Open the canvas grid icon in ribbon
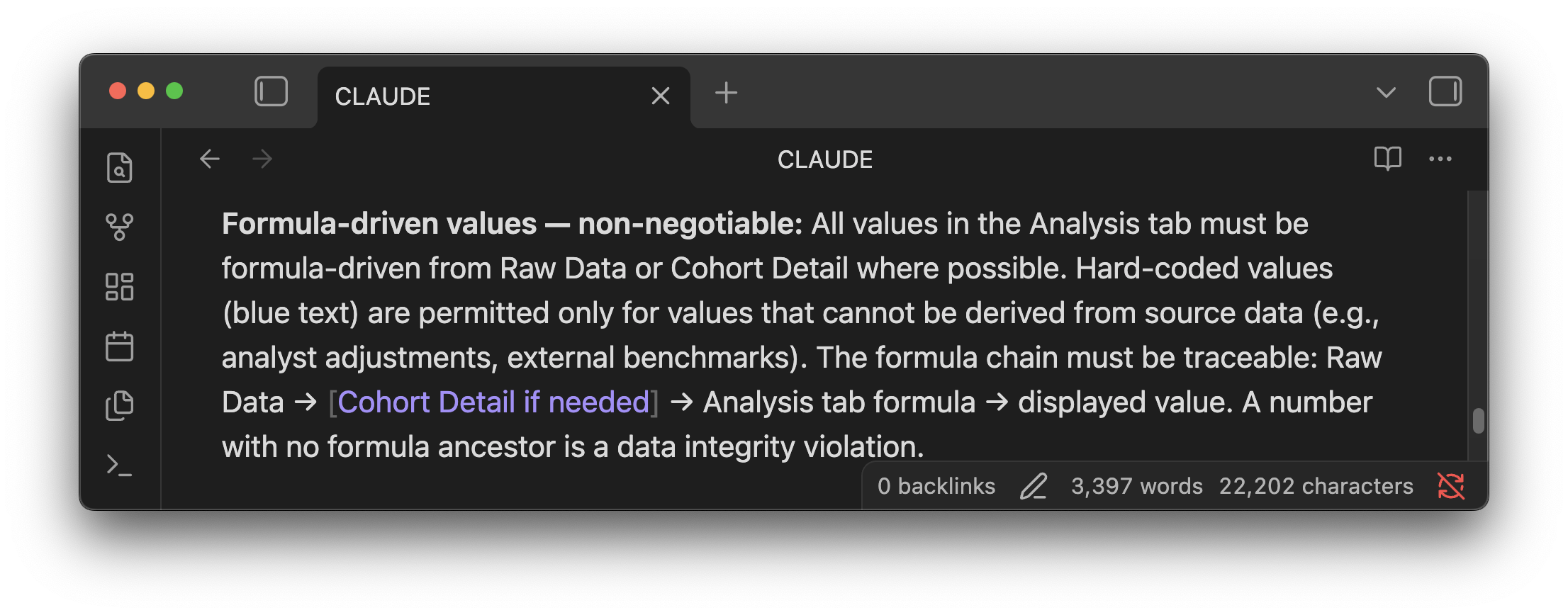Viewport: 1568px width, 615px height. click(x=119, y=287)
